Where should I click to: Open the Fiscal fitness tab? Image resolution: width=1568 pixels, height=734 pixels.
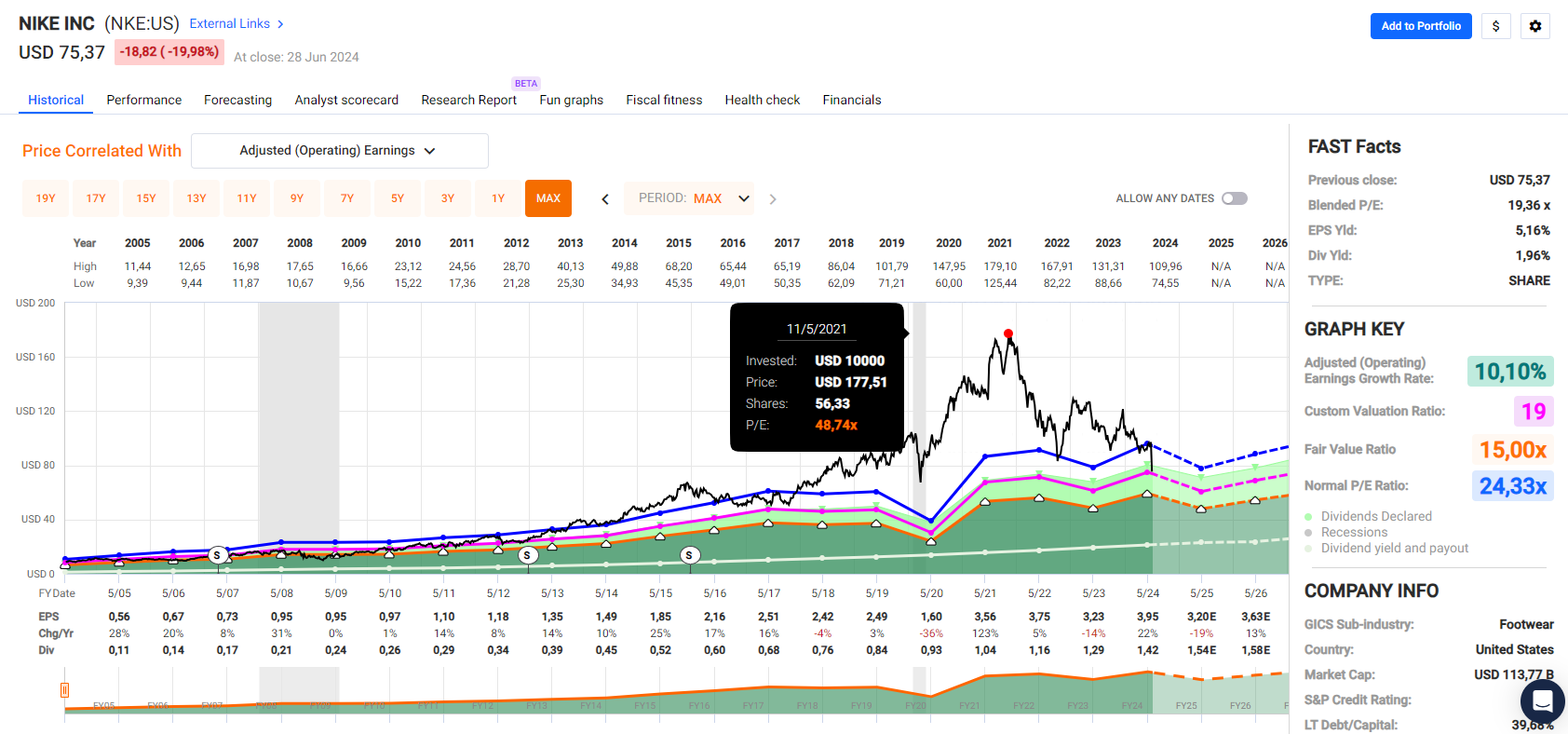click(664, 100)
